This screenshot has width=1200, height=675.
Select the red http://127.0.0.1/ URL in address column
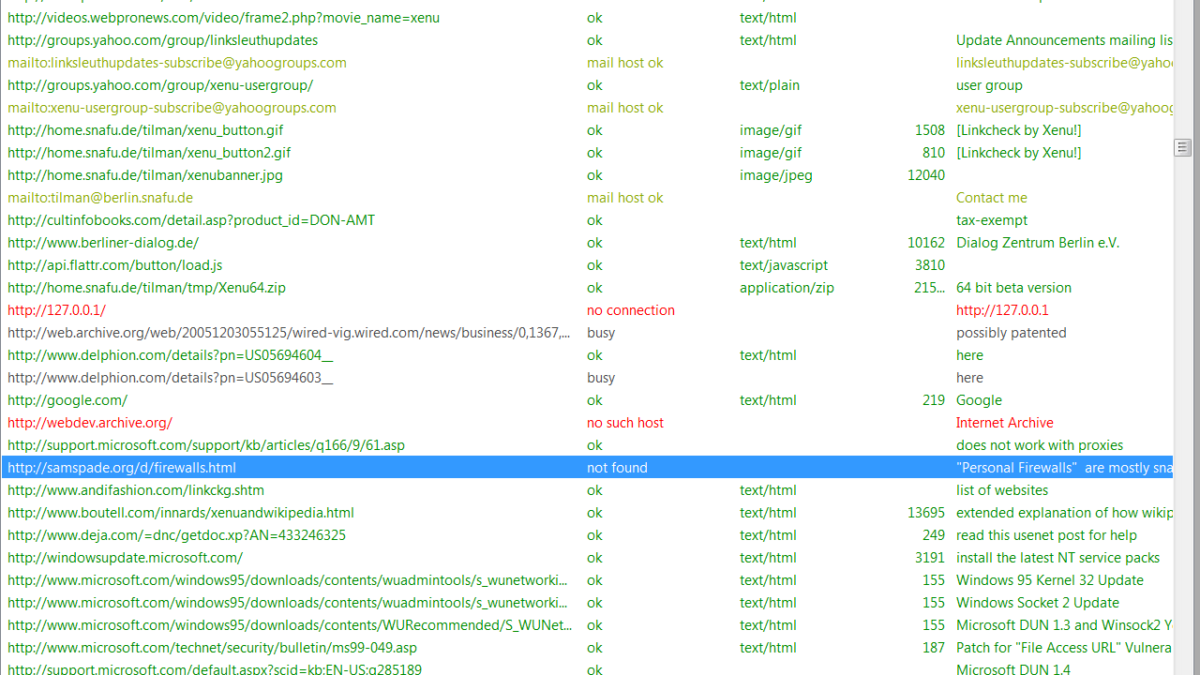coord(56,310)
